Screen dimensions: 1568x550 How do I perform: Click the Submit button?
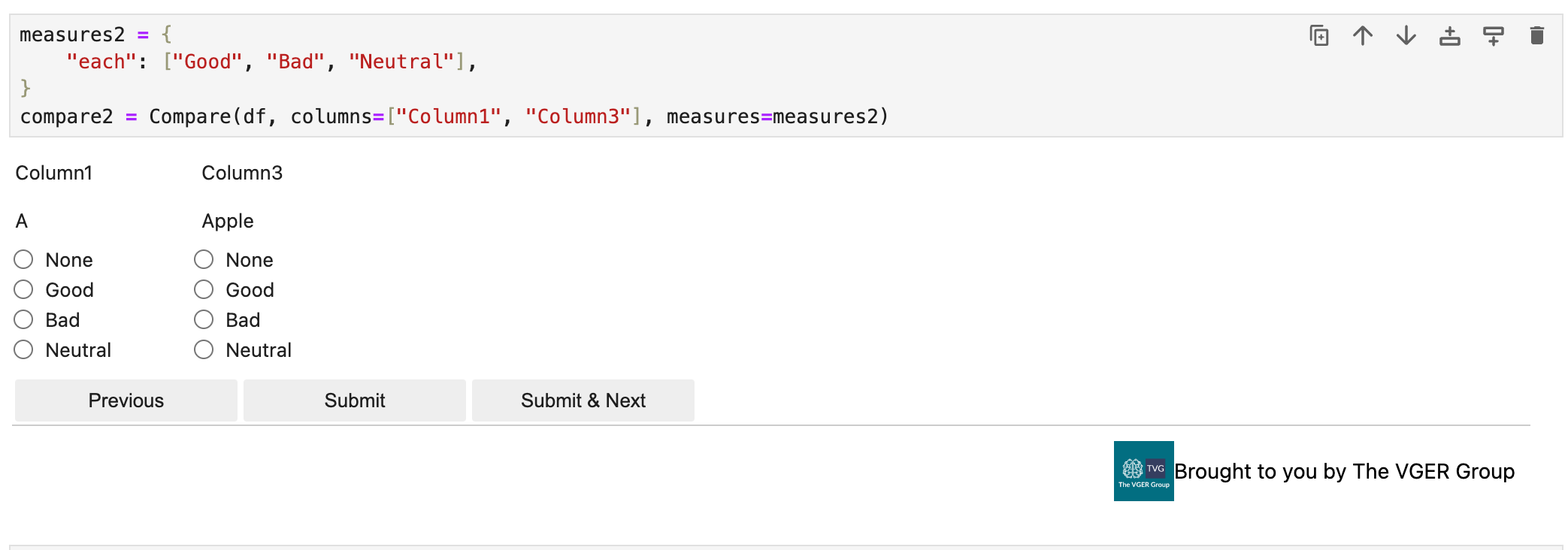(x=355, y=400)
